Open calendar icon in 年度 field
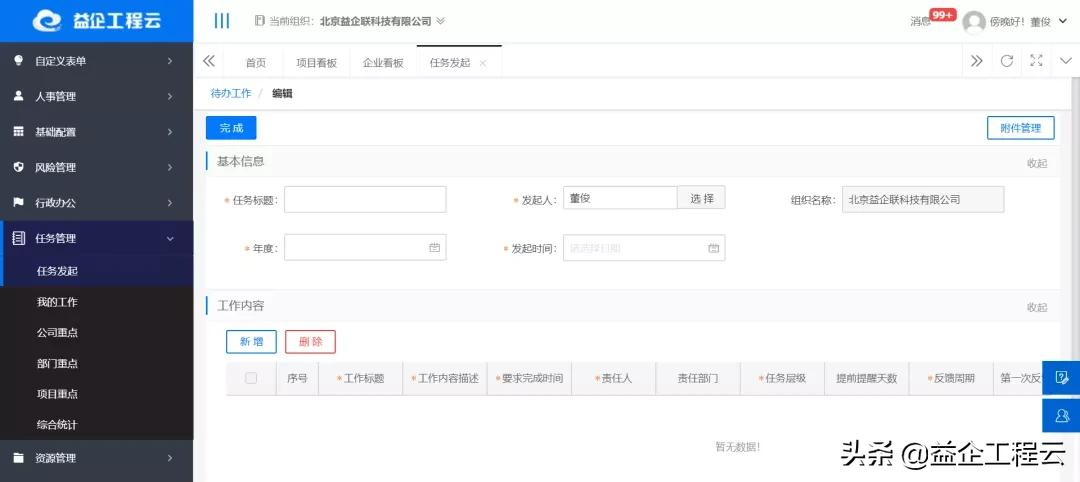This screenshot has width=1080, height=482. click(435, 248)
